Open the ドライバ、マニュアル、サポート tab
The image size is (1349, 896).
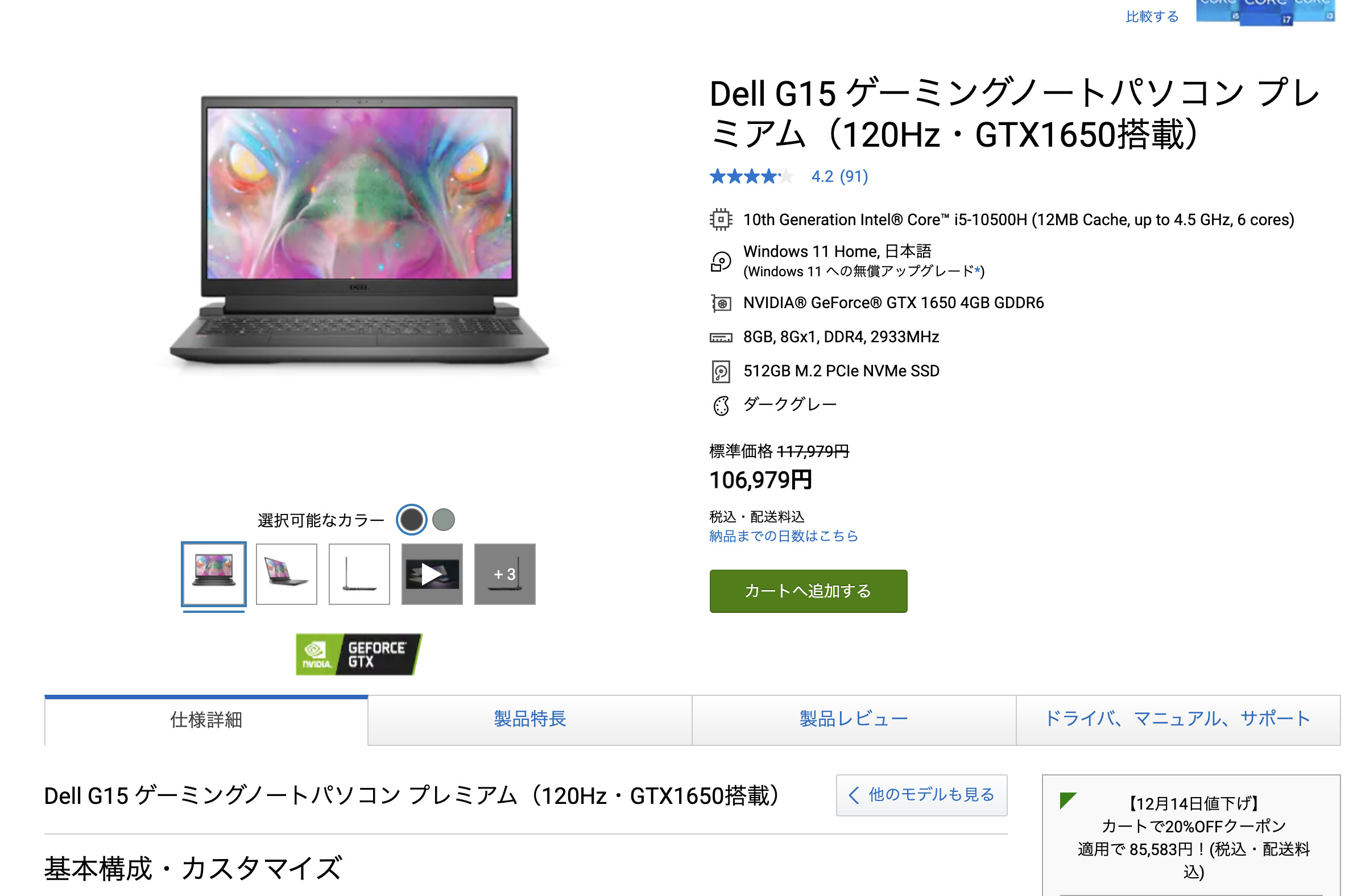(1177, 719)
